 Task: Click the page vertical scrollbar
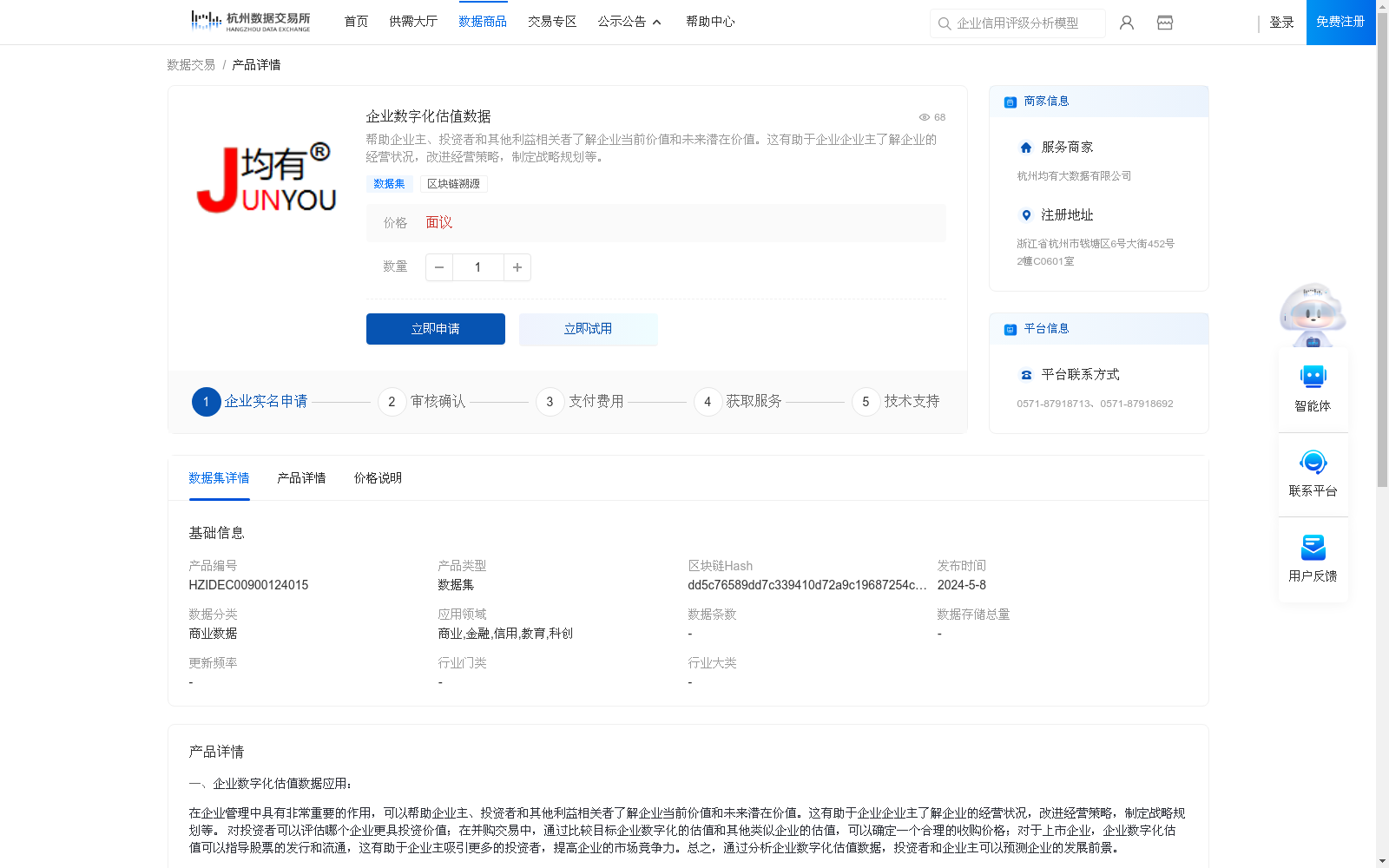coord(1382,252)
